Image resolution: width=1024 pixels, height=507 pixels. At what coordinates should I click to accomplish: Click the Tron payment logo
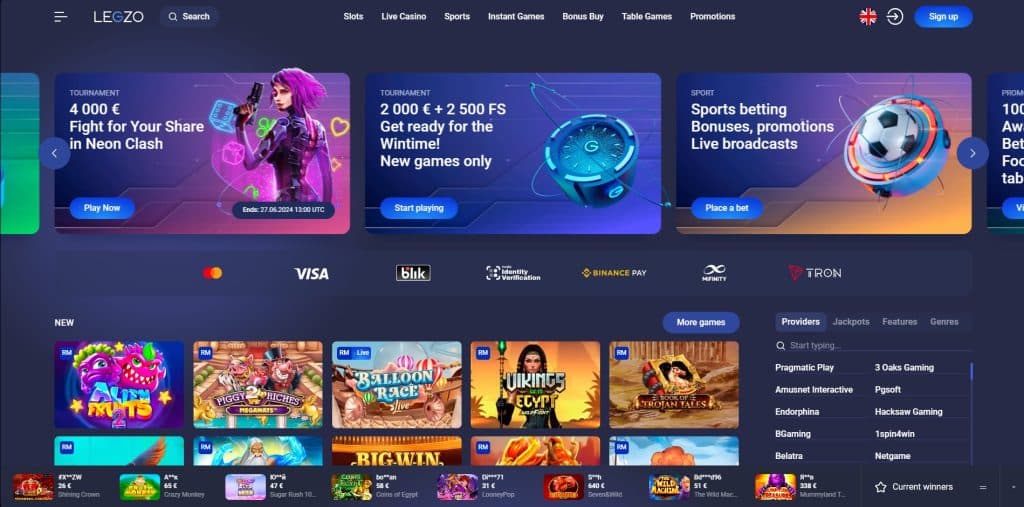point(814,273)
